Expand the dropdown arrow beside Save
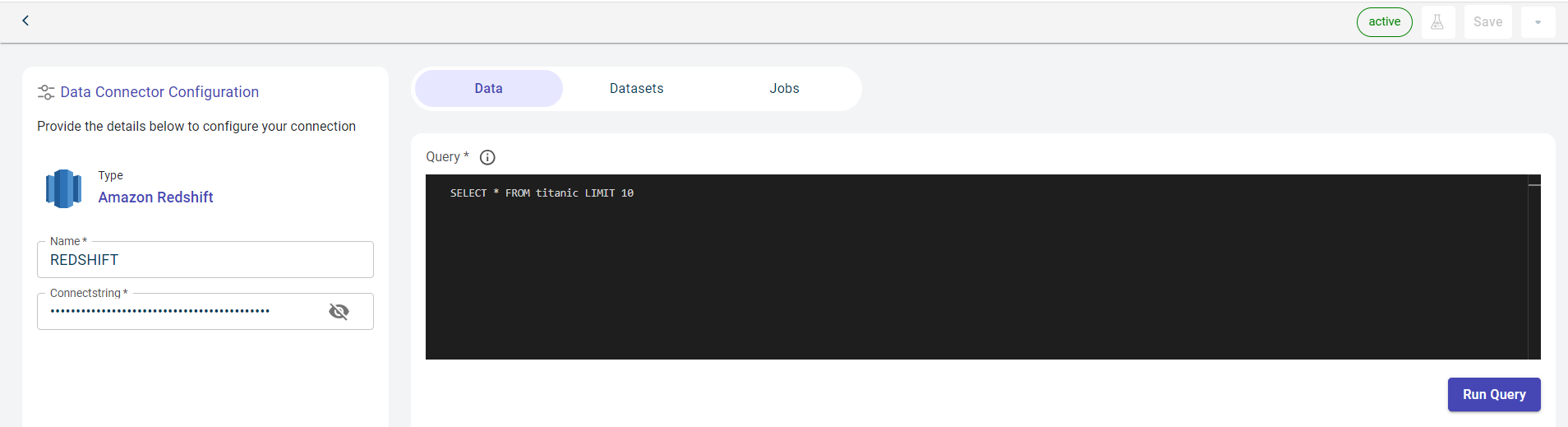 (x=1538, y=22)
